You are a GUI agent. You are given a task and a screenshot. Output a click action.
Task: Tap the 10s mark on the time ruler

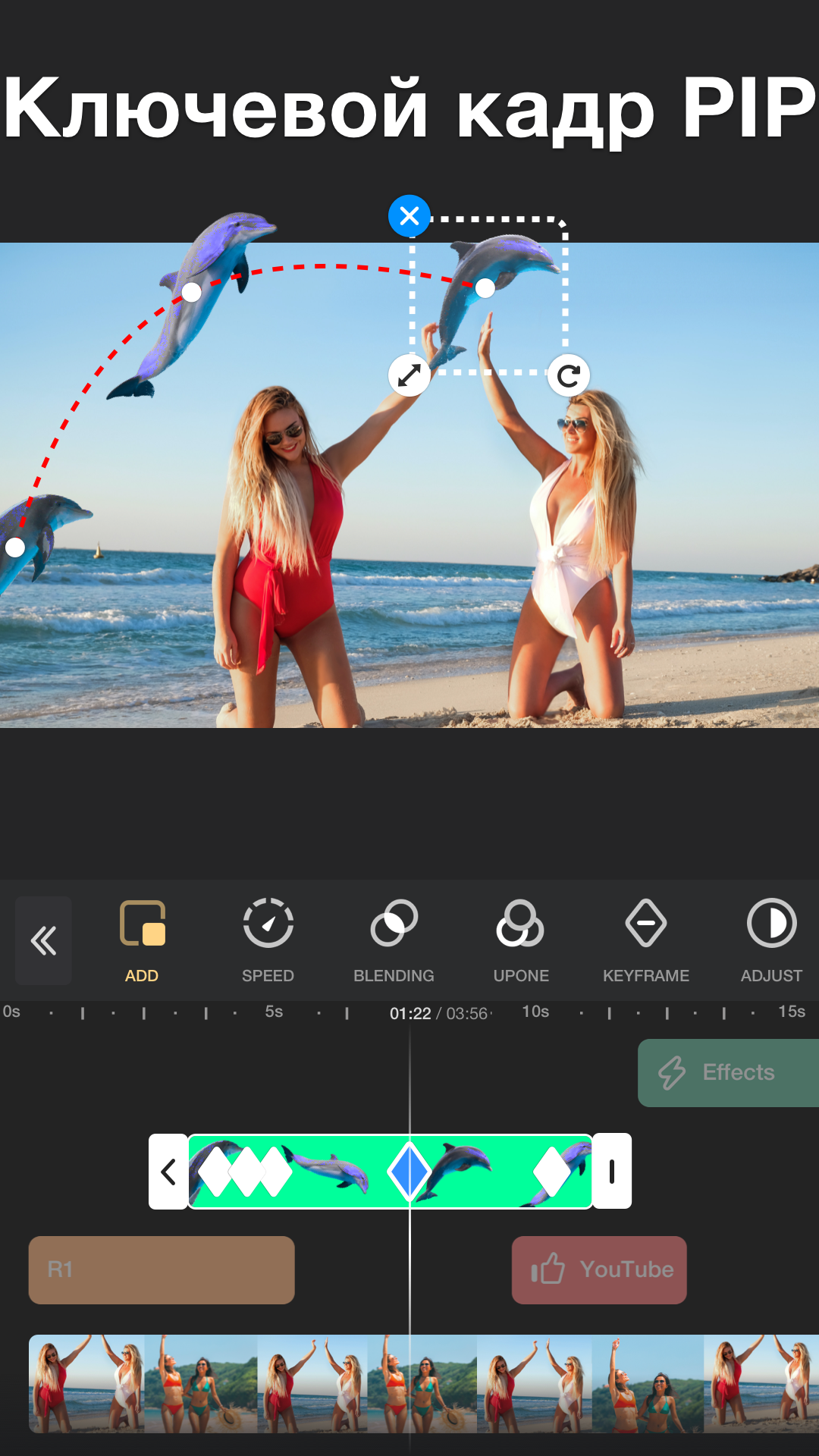pyautogui.click(x=535, y=1012)
